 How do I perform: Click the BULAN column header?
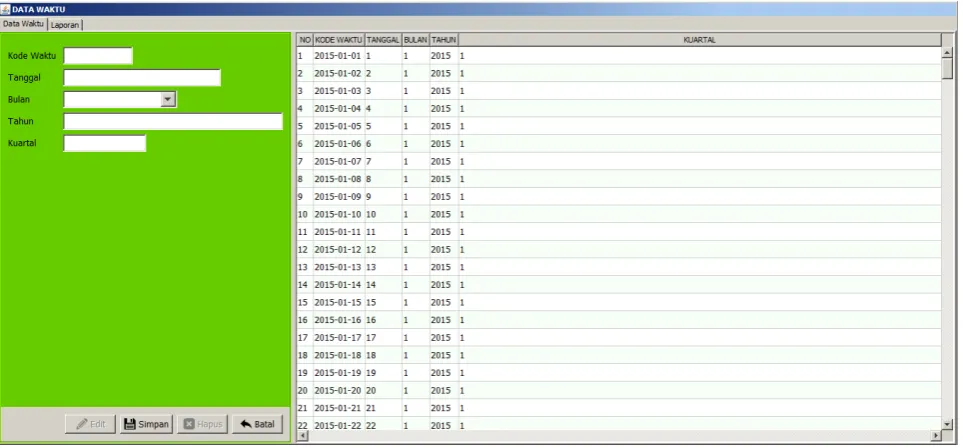pyautogui.click(x=416, y=40)
